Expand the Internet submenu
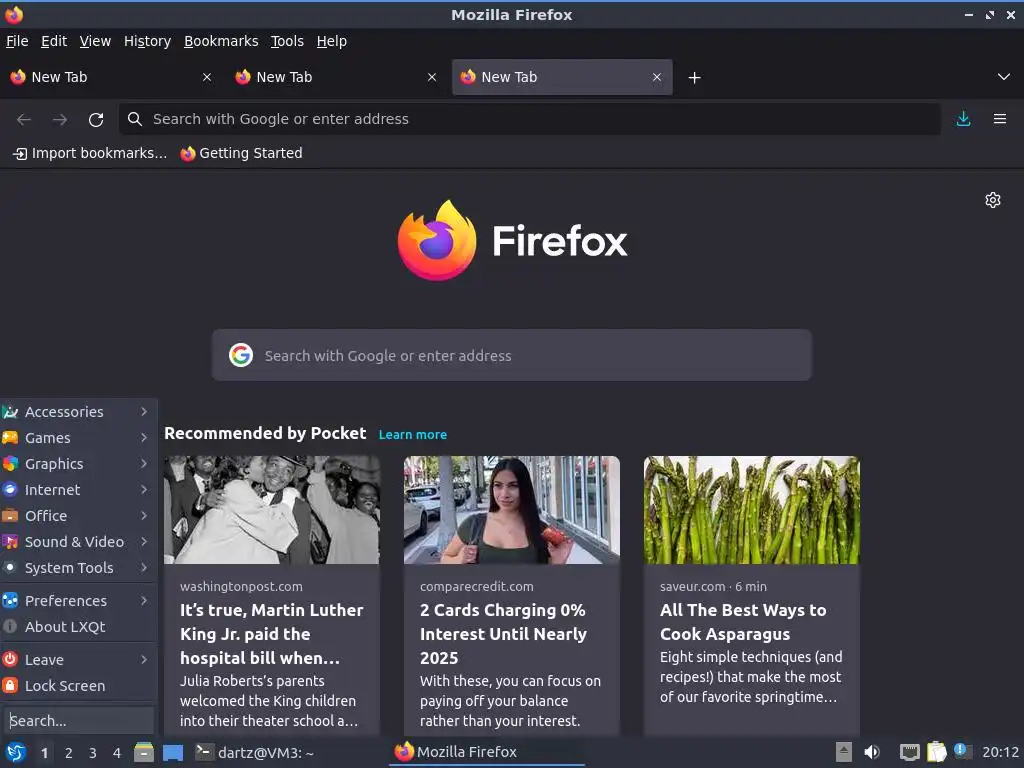Image resolution: width=1024 pixels, height=768 pixels. (78, 490)
